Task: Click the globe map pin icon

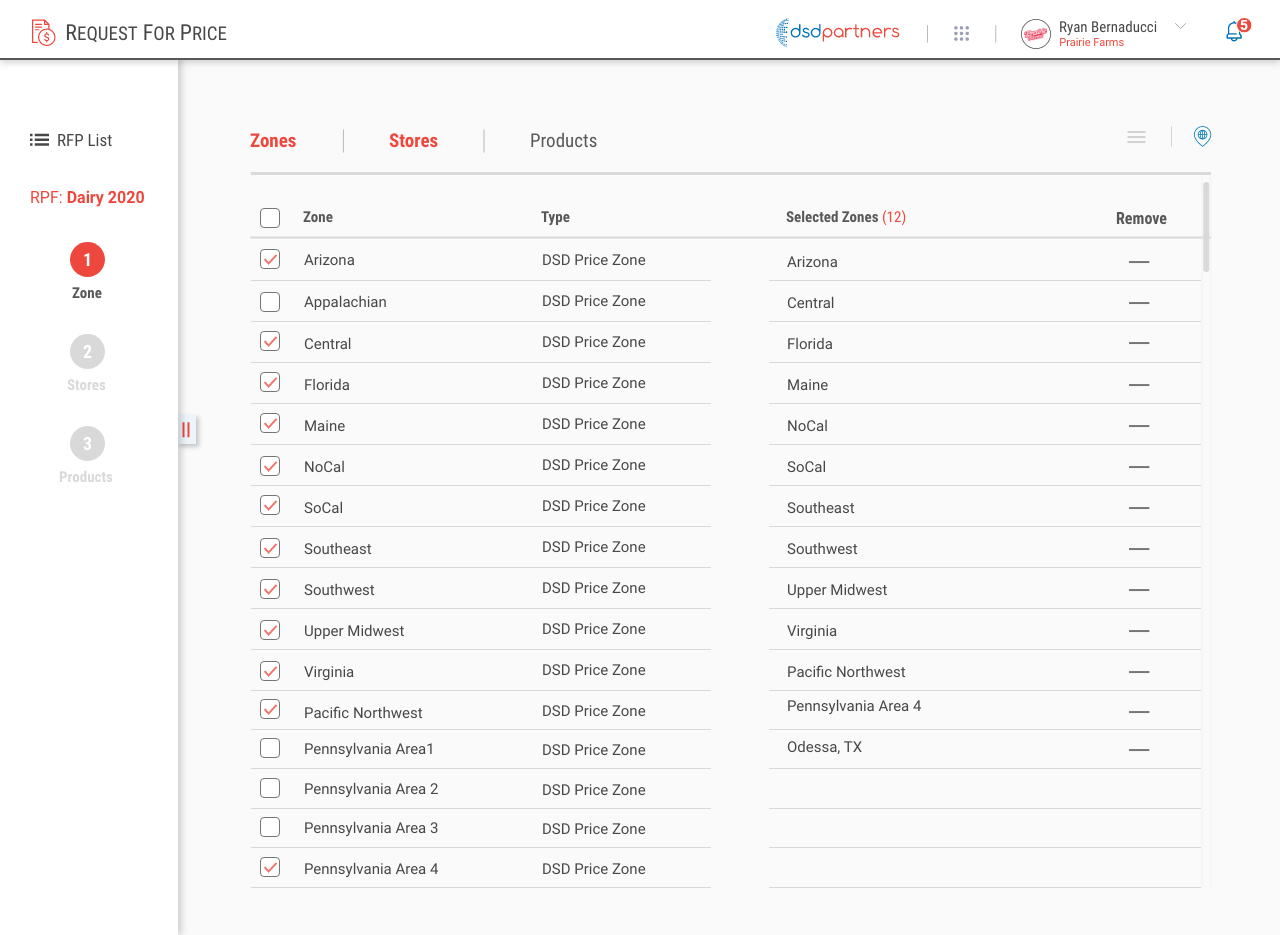Action: point(1202,136)
